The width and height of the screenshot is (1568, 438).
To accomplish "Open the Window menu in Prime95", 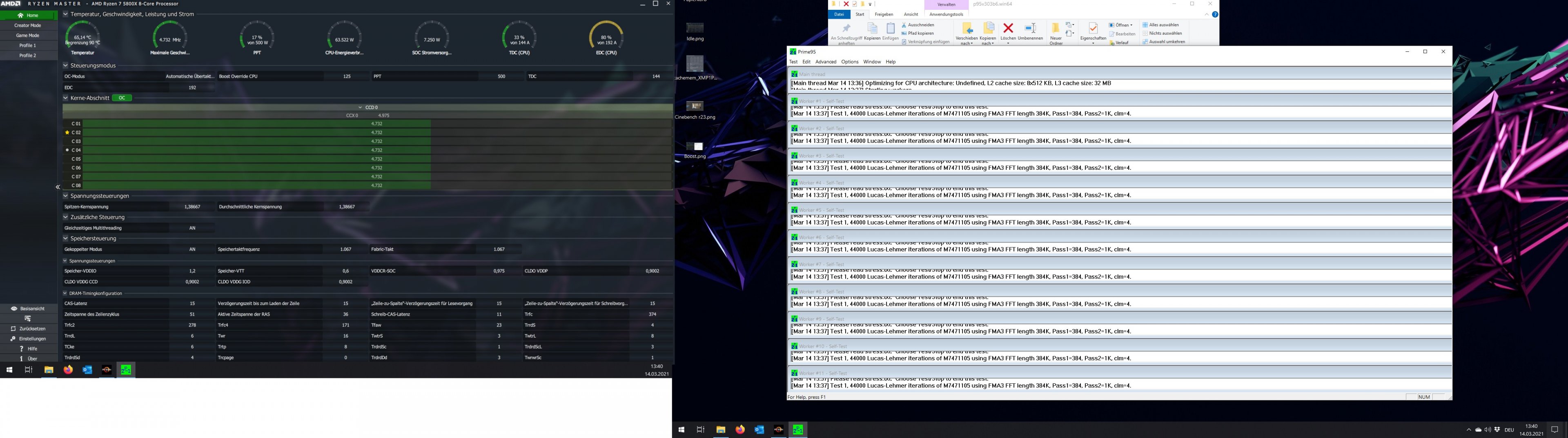I will click(872, 62).
